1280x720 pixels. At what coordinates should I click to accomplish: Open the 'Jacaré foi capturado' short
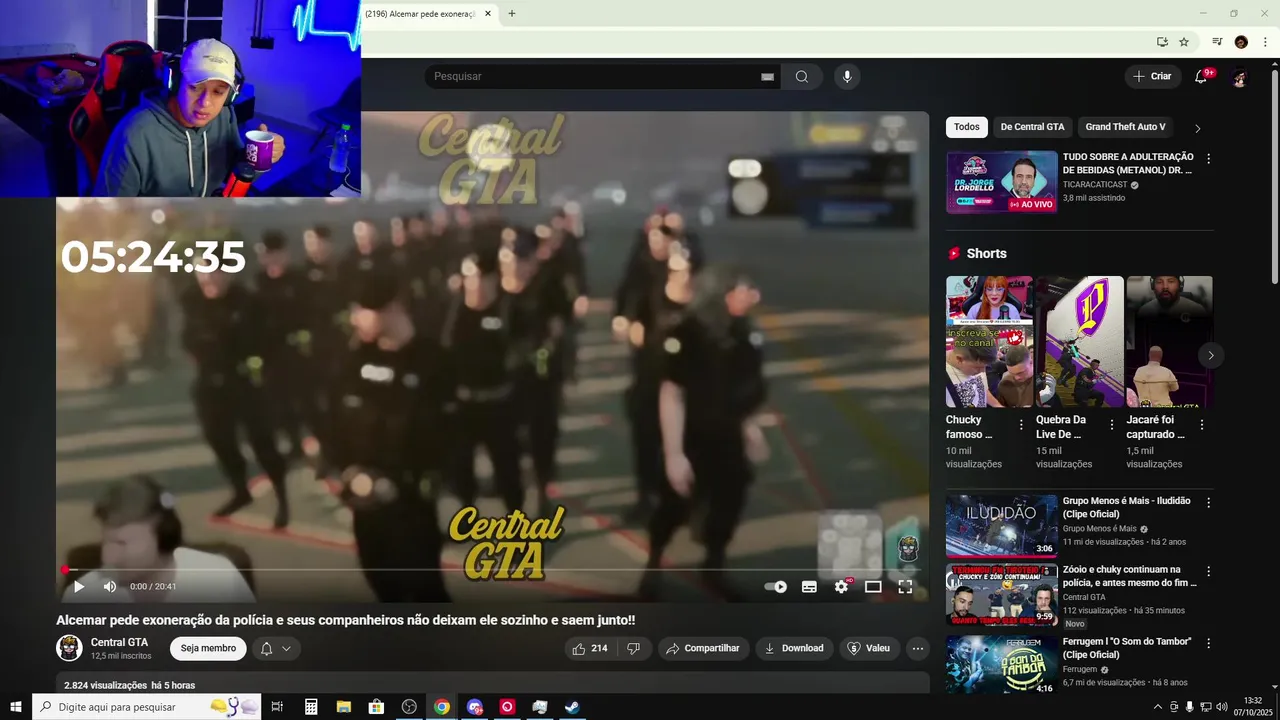tap(1169, 341)
